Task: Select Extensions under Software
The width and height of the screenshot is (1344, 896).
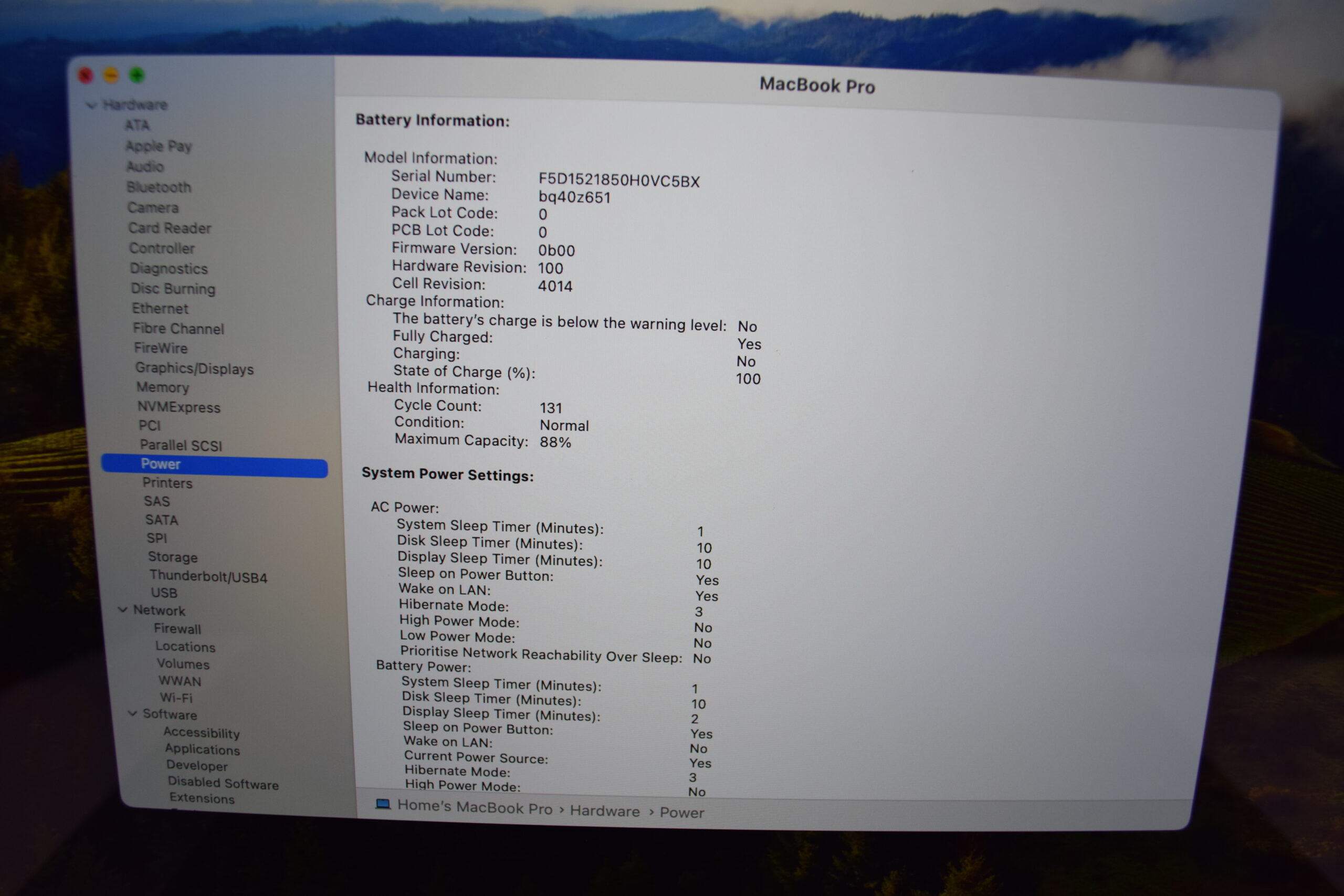Action: [x=202, y=798]
